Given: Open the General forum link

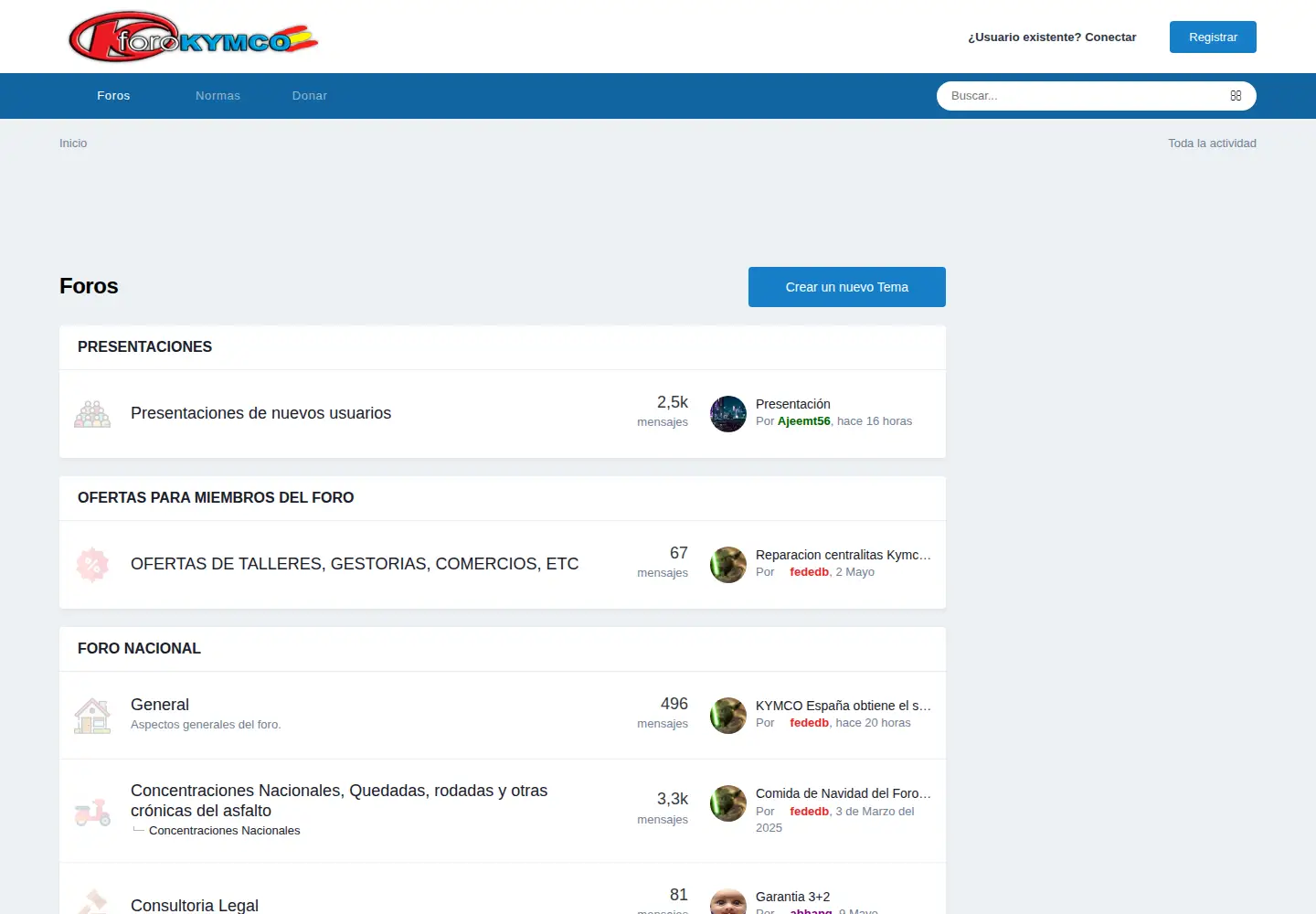Looking at the screenshot, I should point(160,705).
